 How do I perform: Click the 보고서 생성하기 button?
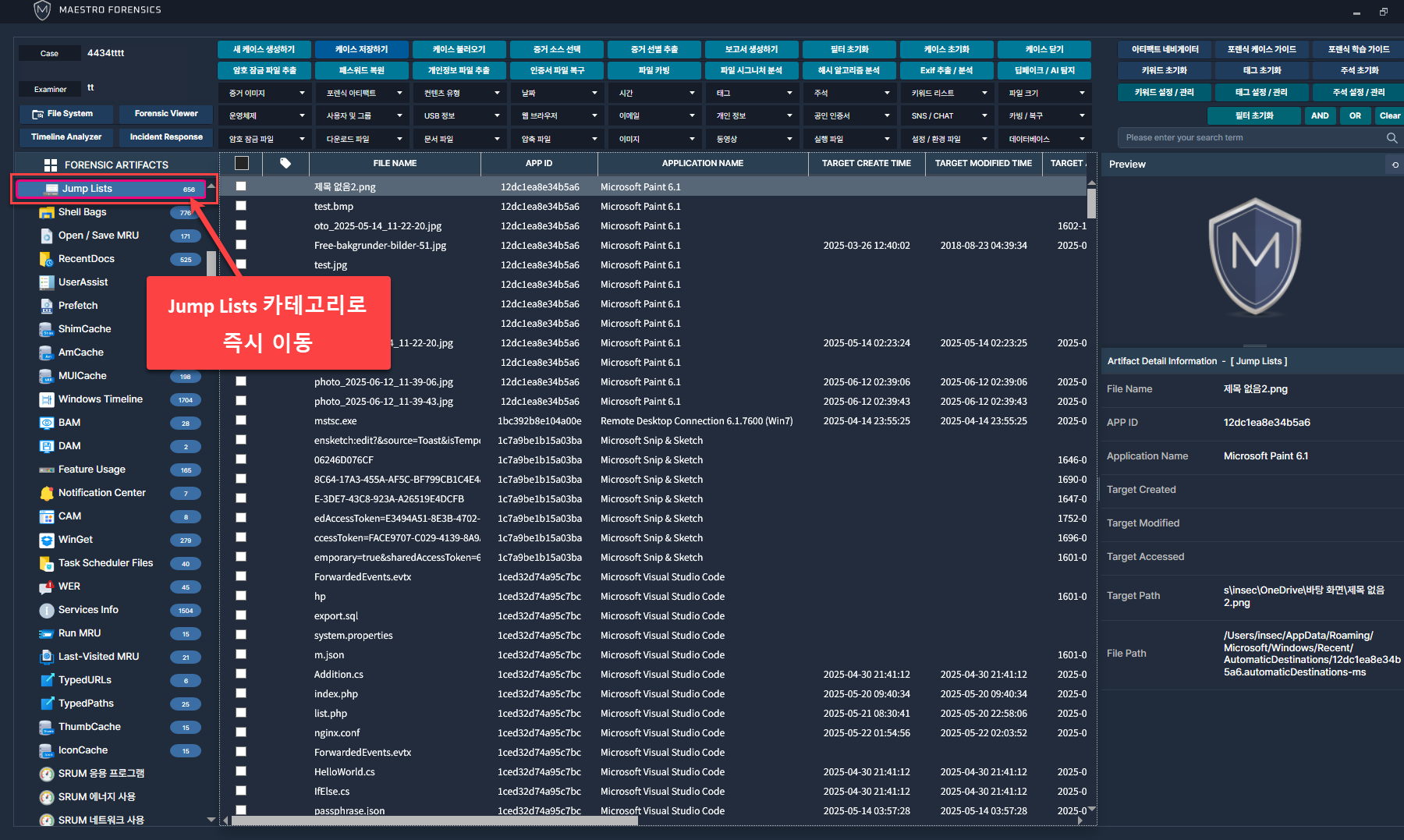(x=751, y=49)
